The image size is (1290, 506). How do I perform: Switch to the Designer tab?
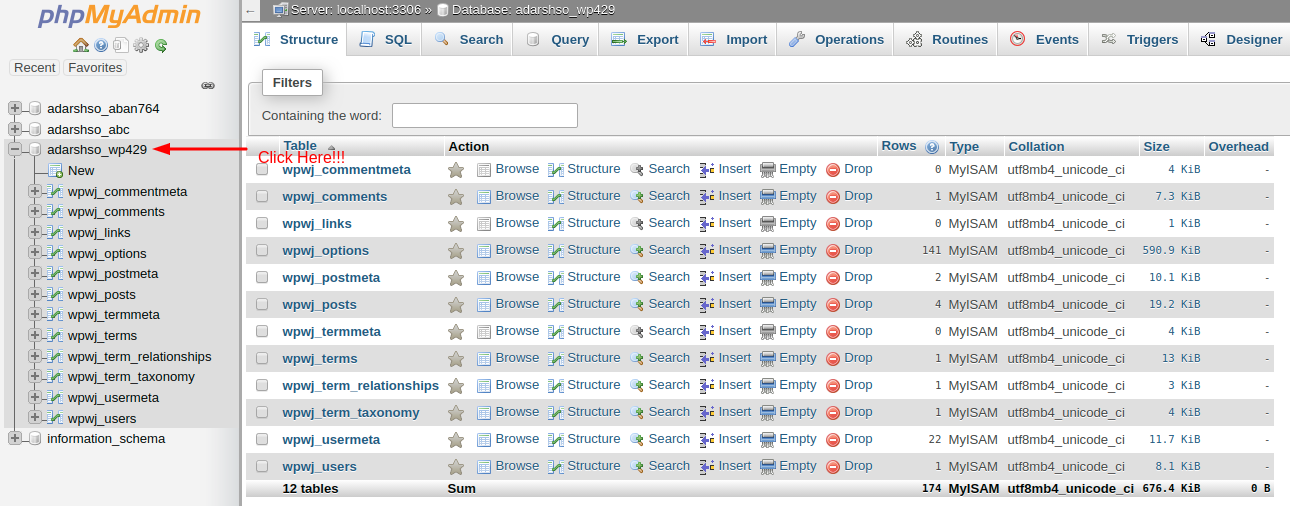(1240, 40)
